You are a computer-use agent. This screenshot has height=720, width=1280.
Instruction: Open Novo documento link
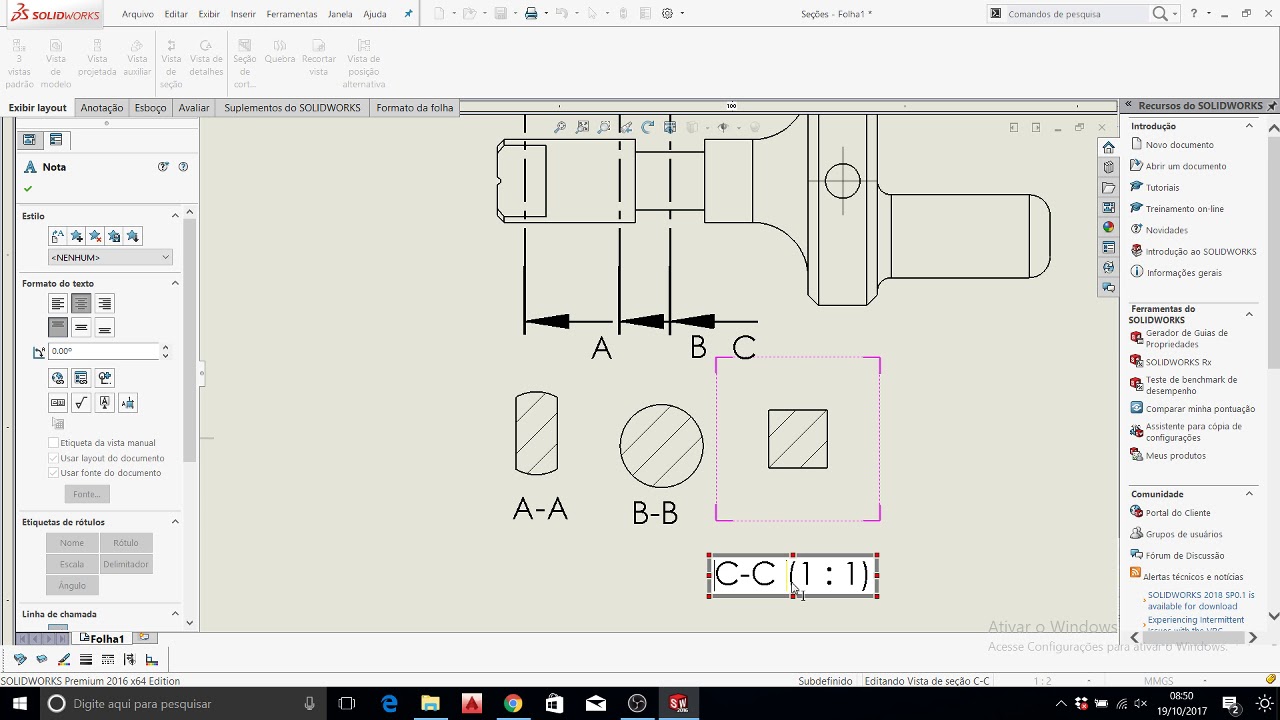[1180, 145]
